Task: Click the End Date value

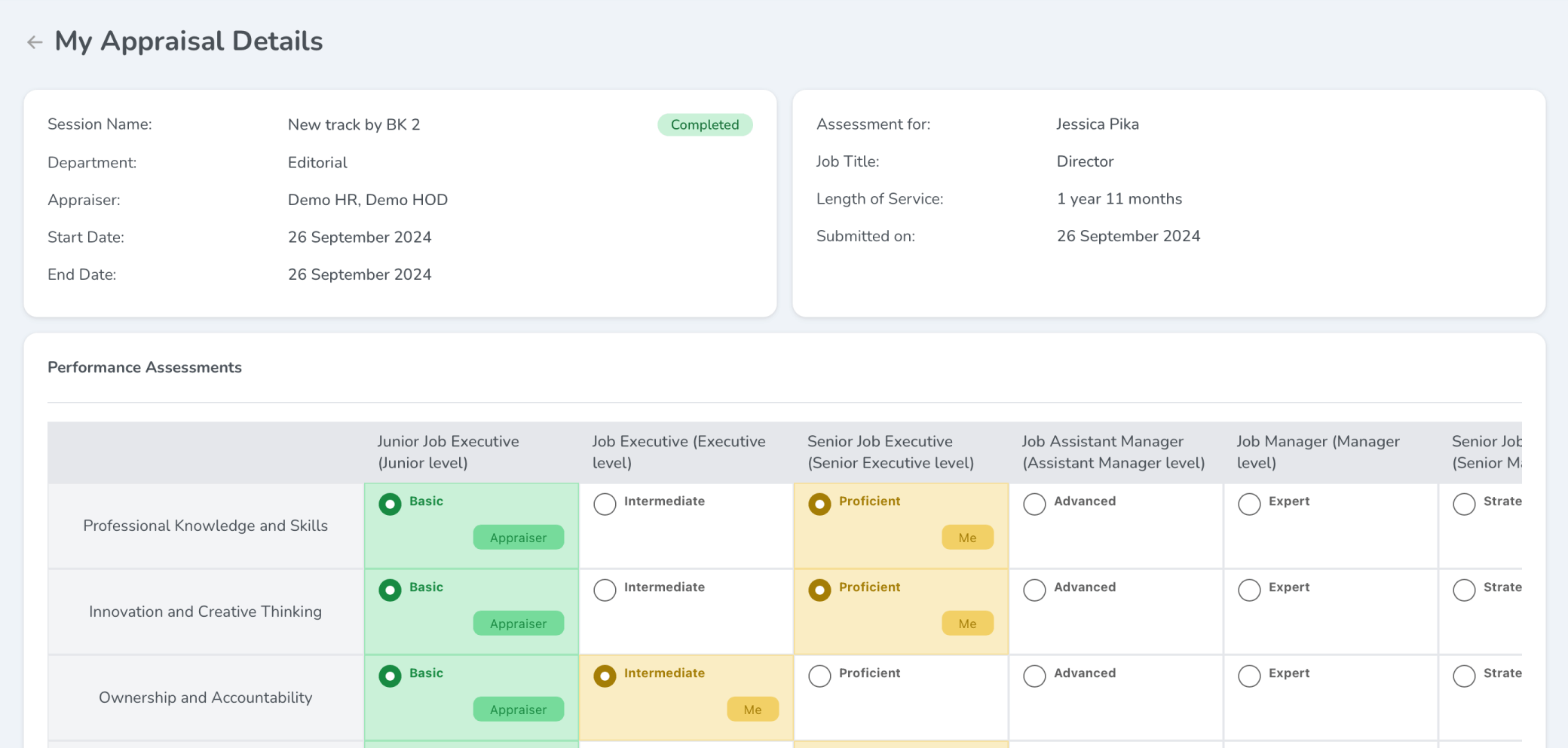Action: 360,274
